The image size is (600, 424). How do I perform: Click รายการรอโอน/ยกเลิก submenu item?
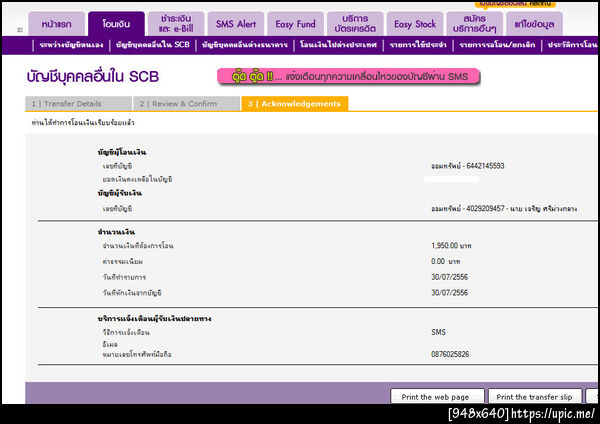pyautogui.click(x=497, y=45)
